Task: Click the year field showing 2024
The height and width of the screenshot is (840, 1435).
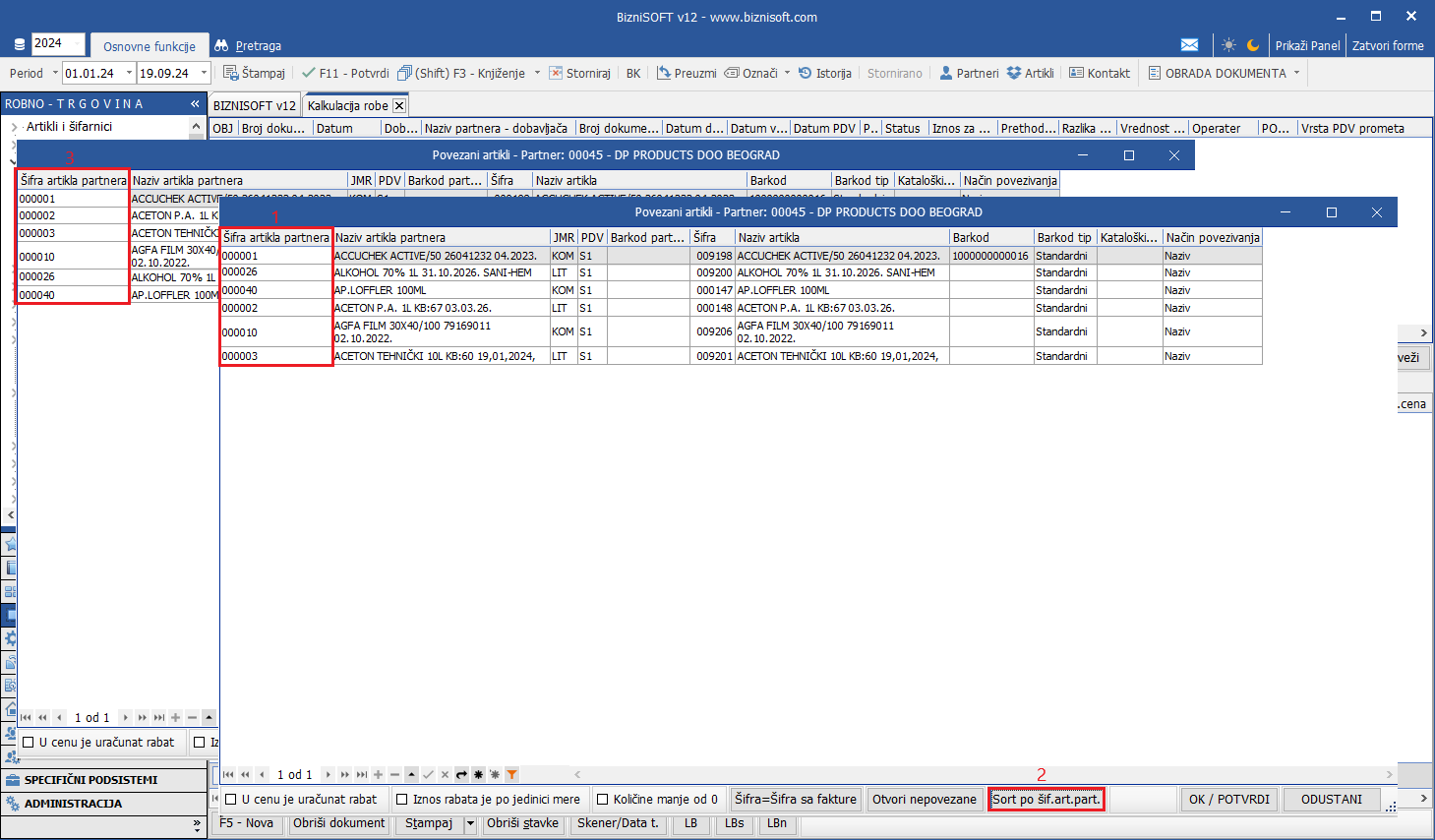Action: pyautogui.click(x=57, y=43)
